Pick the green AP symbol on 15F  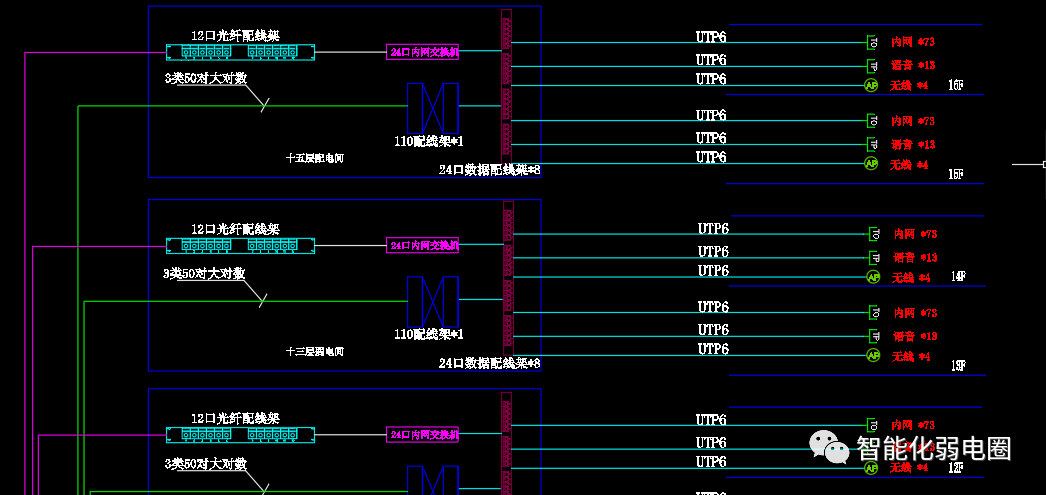(871, 163)
